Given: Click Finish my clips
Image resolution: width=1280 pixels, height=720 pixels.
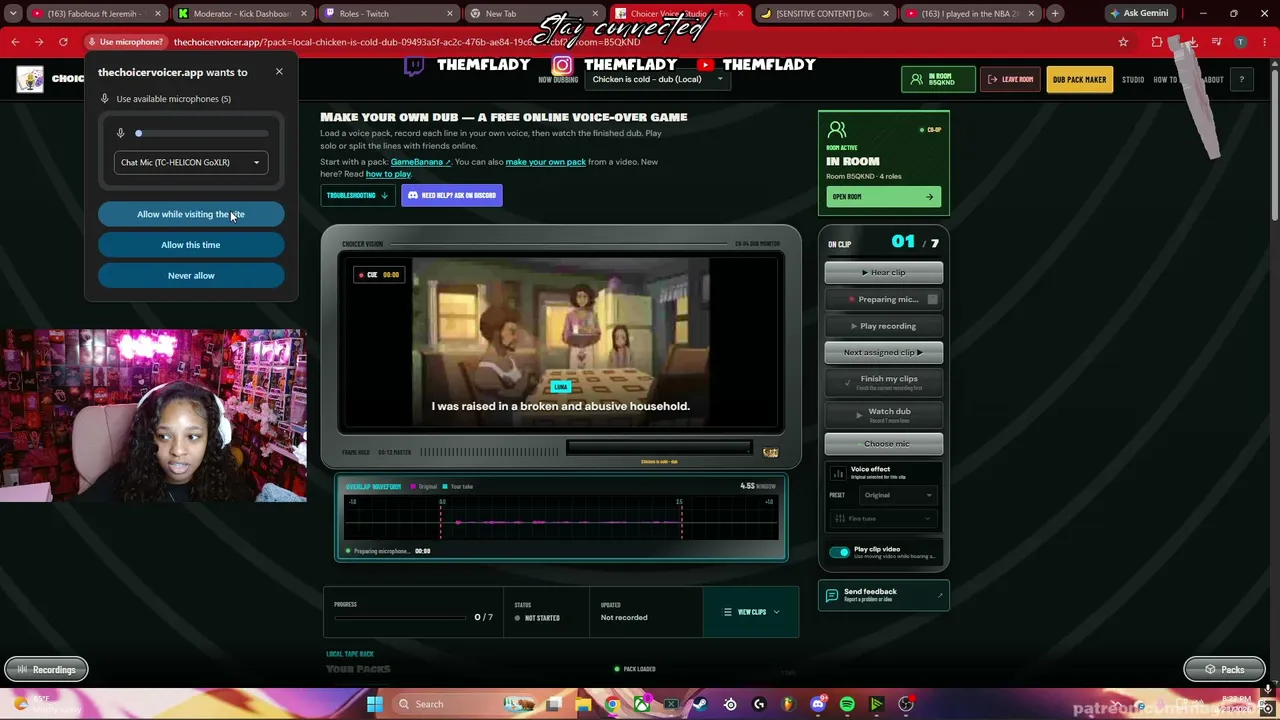Looking at the screenshot, I should point(883,381).
